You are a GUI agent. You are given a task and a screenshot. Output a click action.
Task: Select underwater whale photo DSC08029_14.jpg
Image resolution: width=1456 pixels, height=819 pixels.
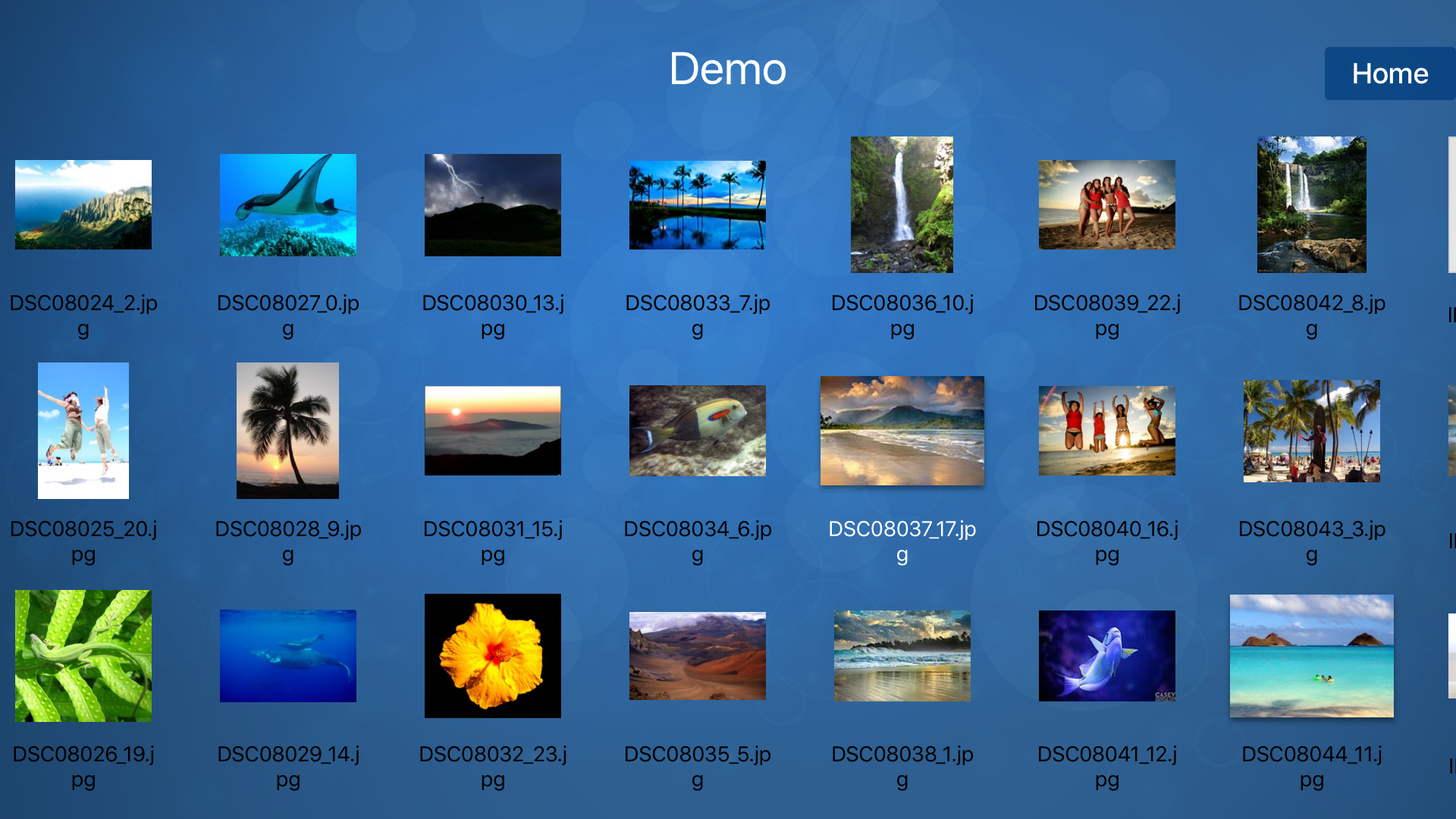[287, 656]
